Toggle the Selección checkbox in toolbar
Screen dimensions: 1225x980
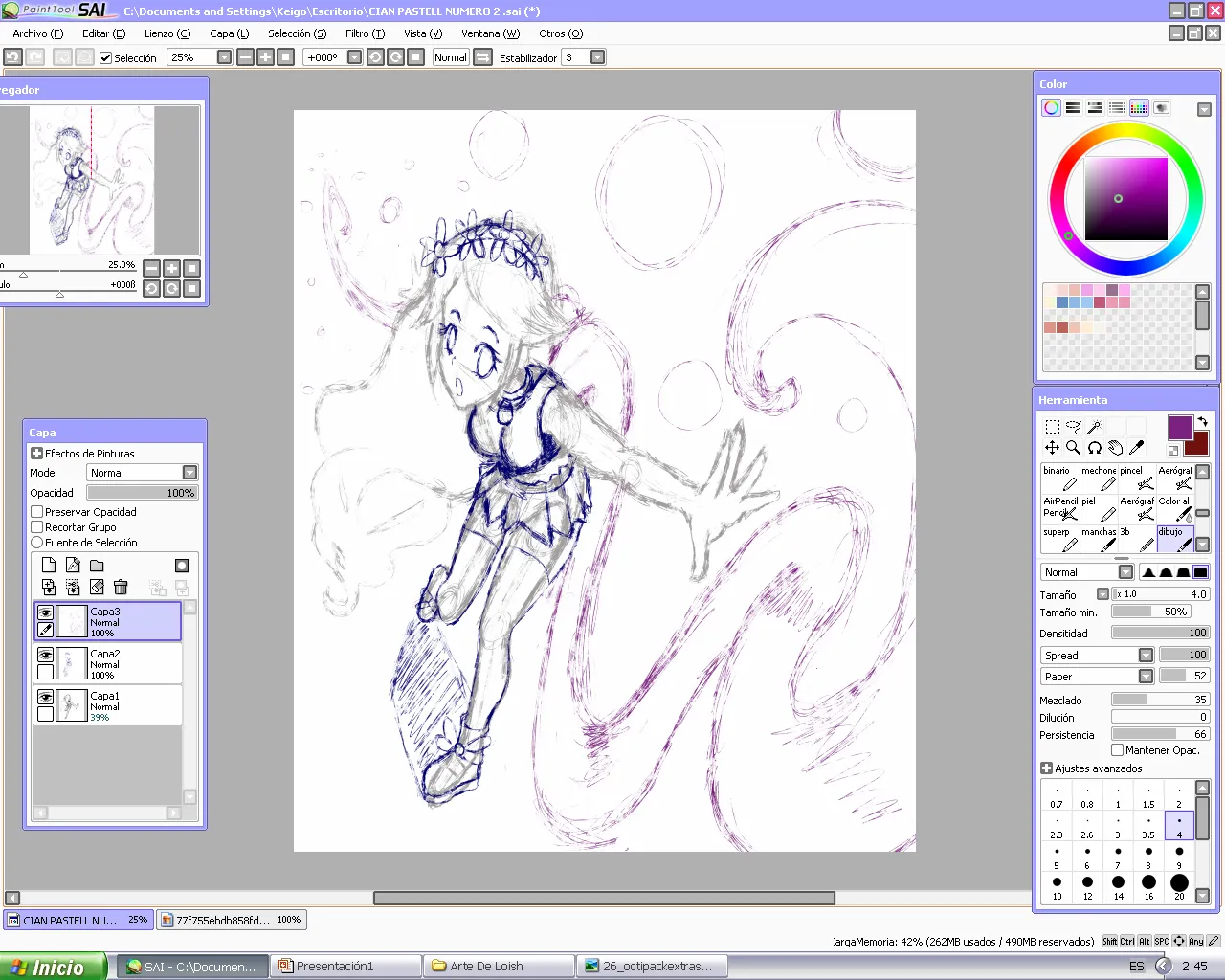click(x=106, y=57)
